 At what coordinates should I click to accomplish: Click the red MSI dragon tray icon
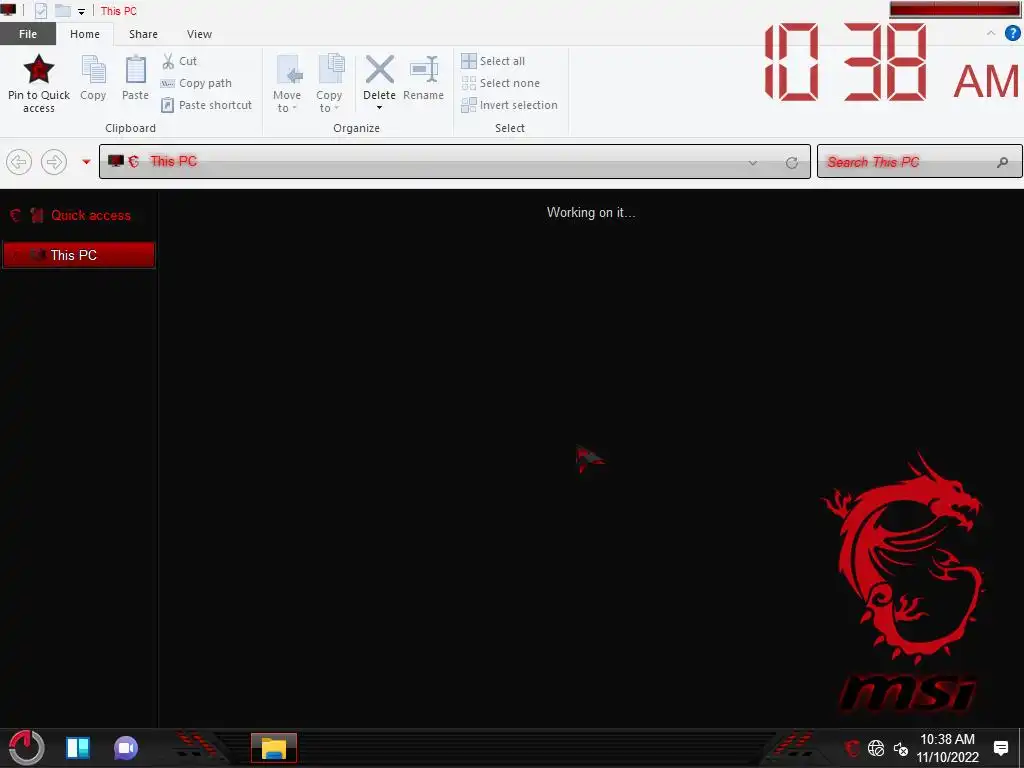851,748
